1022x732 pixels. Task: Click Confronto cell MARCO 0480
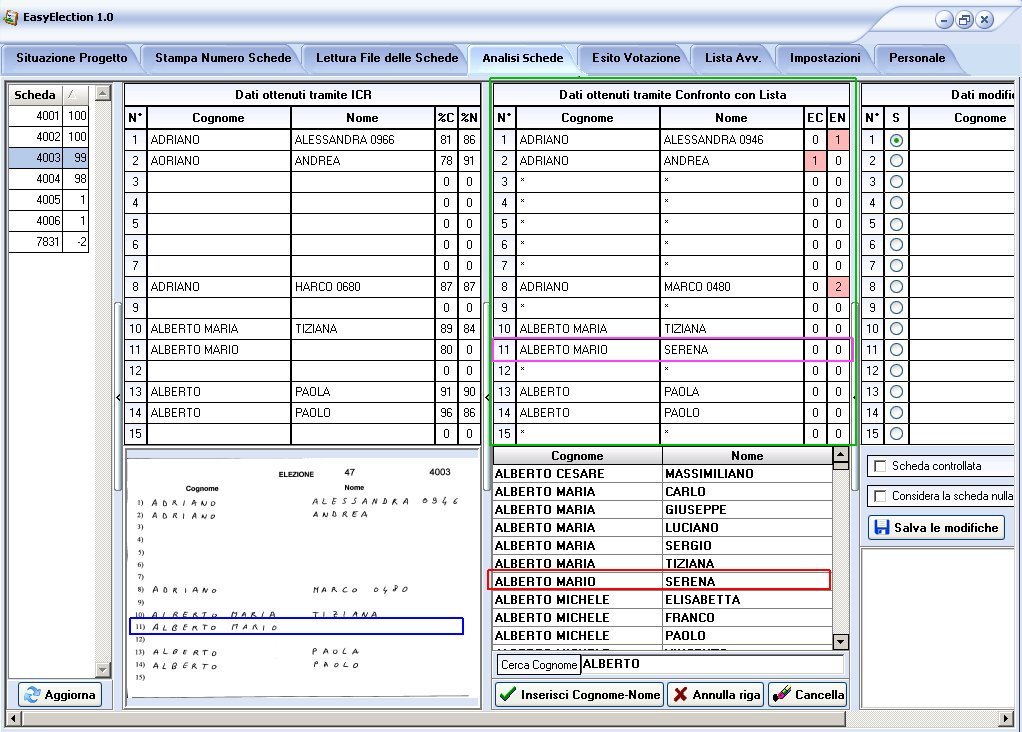click(732, 287)
